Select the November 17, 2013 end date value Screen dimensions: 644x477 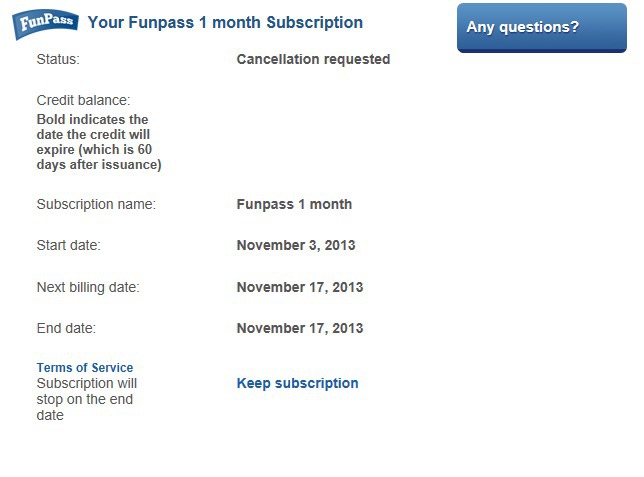click(300, 328)
